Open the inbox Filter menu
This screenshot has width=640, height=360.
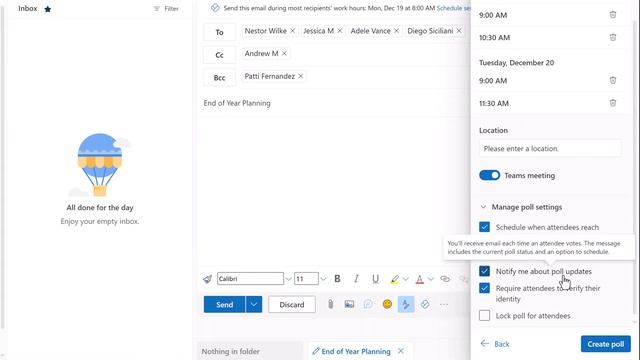(x=166, y=9)
